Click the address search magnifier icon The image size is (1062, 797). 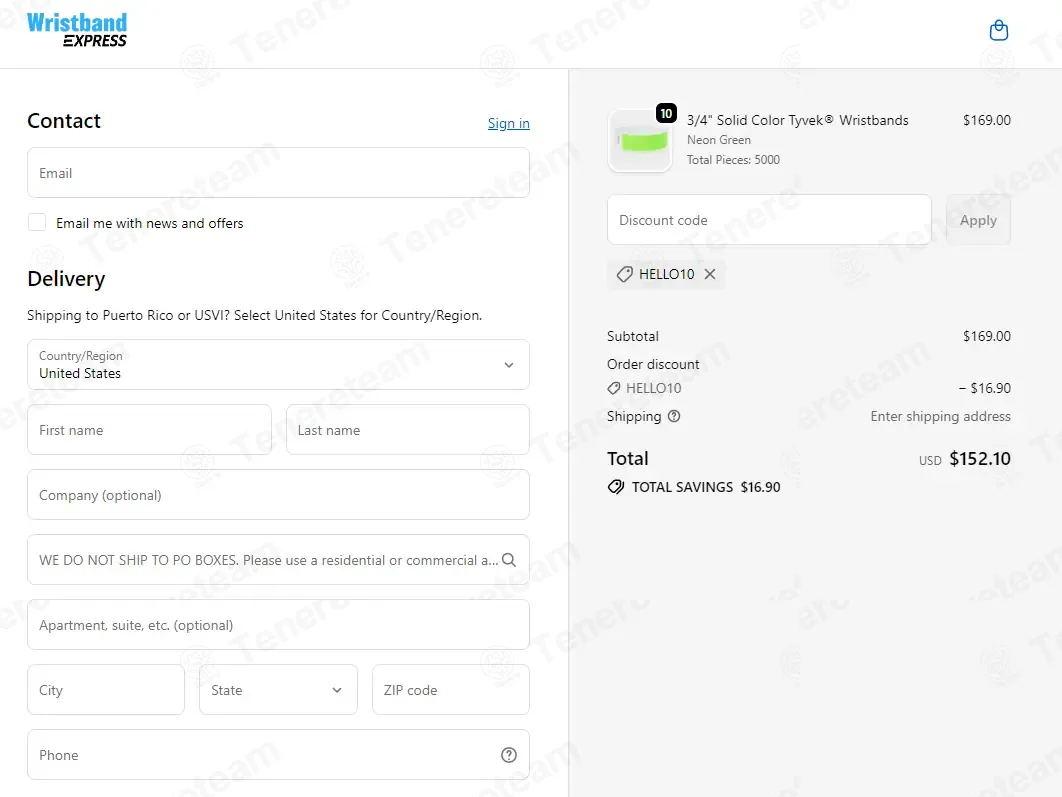(509, 560)
